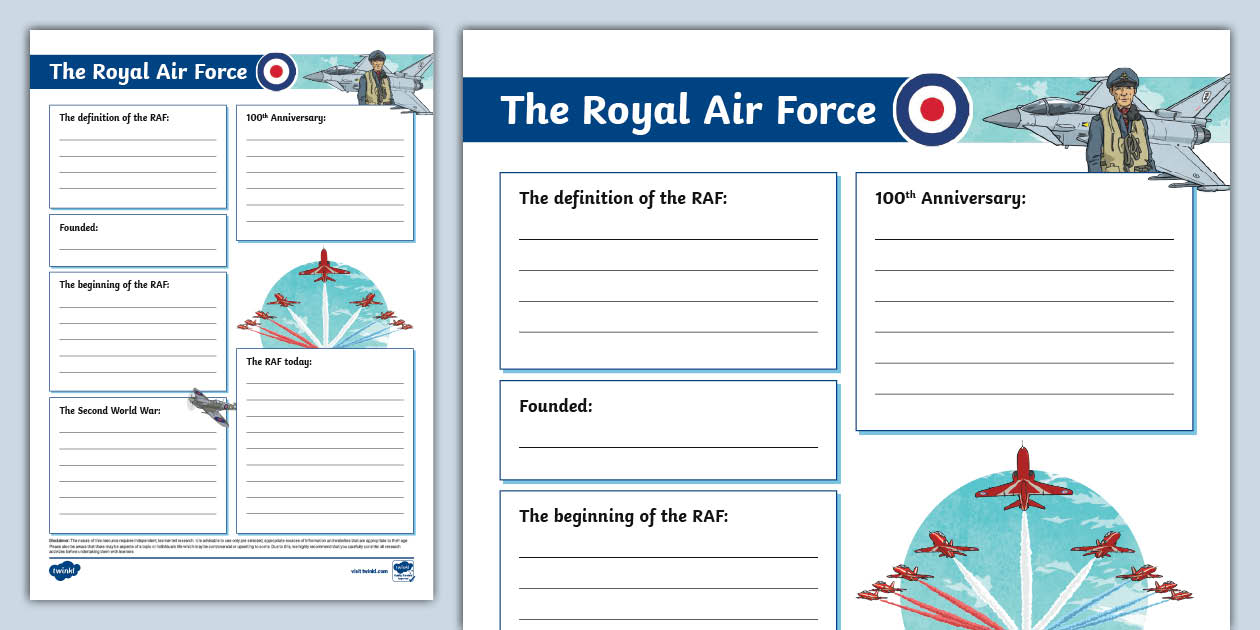Click 'The RAF today:' box on small page
This screenshot has height=630, width=1260.
click(325, 428)
